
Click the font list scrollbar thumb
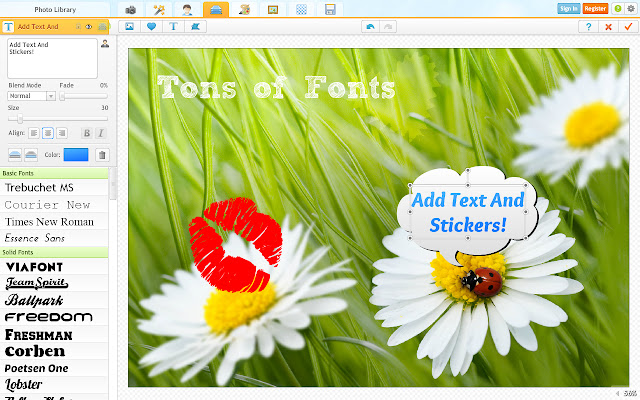click(x=113, y=184)
